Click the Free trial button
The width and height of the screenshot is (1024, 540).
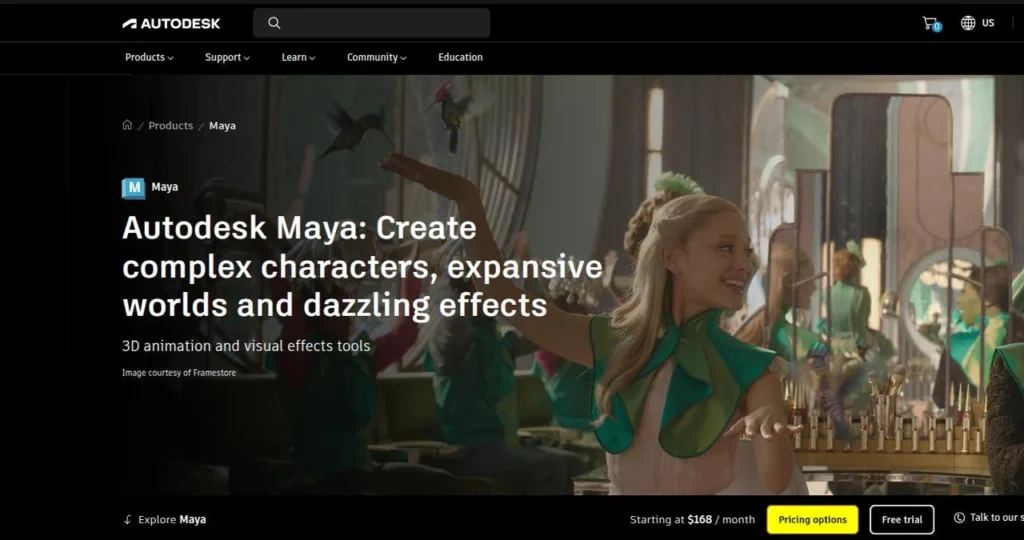(x=902, y=520)
